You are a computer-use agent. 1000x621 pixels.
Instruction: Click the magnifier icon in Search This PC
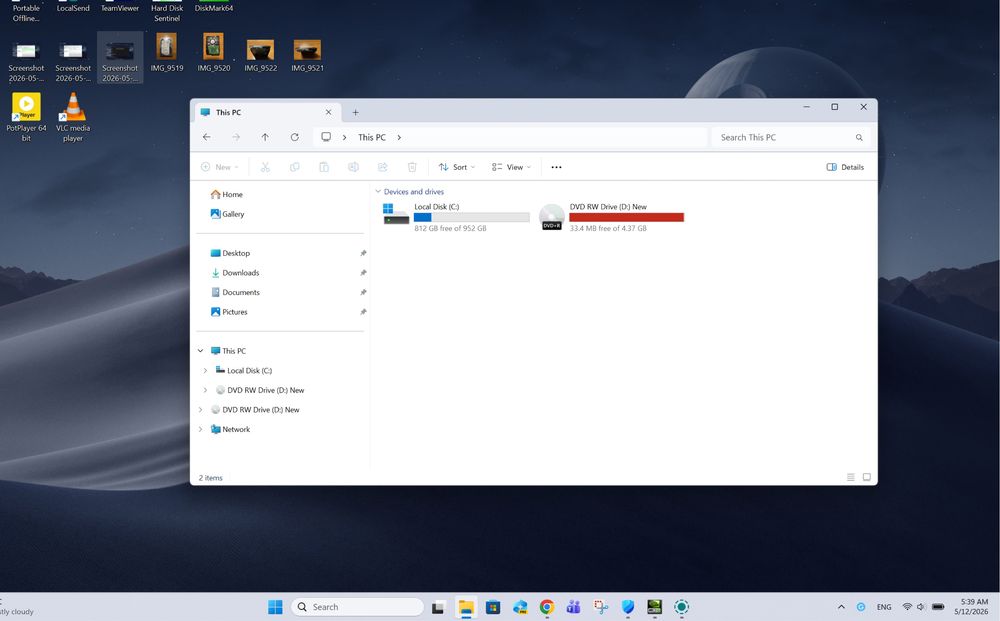(859, 138)
